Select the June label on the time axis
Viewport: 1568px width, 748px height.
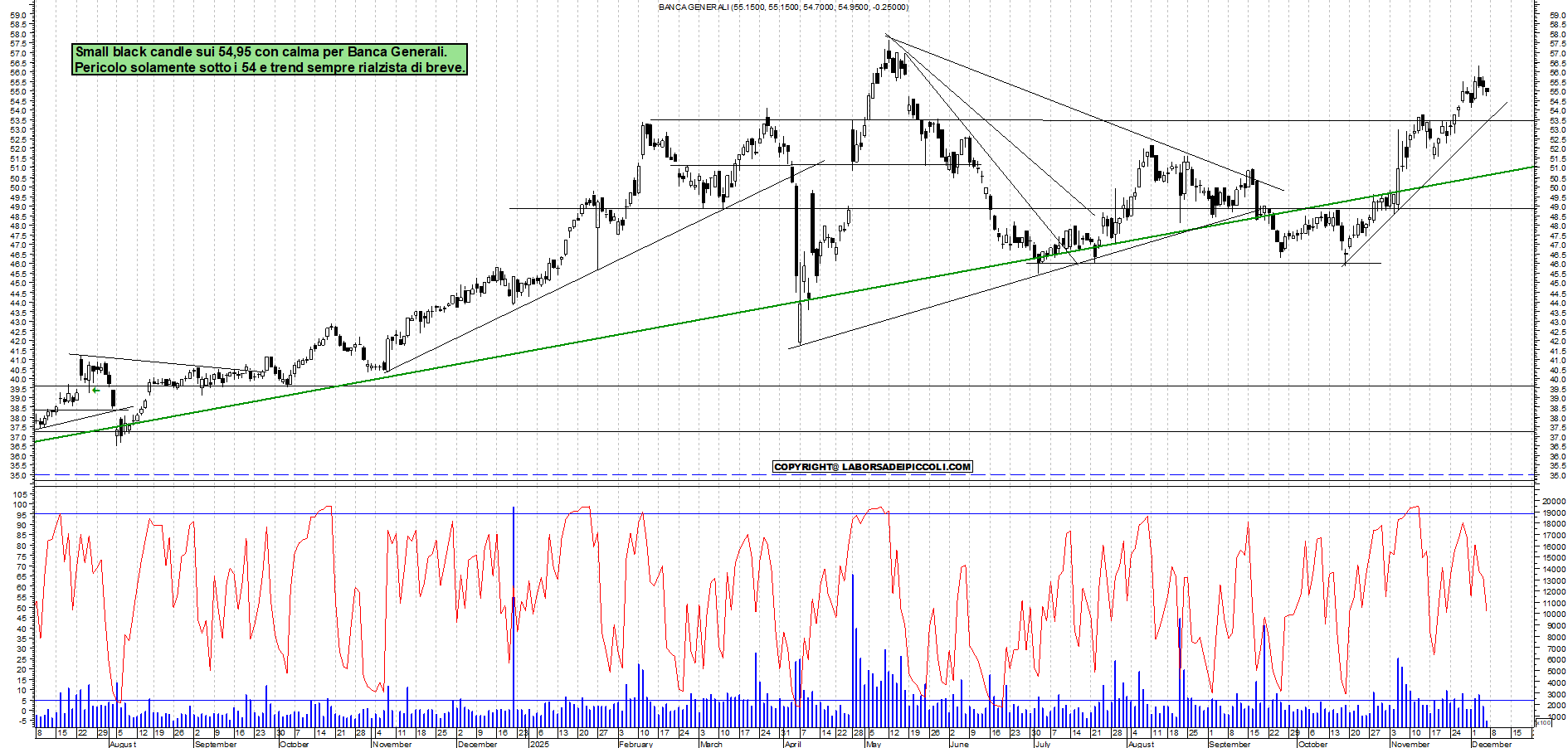(958, 744)
